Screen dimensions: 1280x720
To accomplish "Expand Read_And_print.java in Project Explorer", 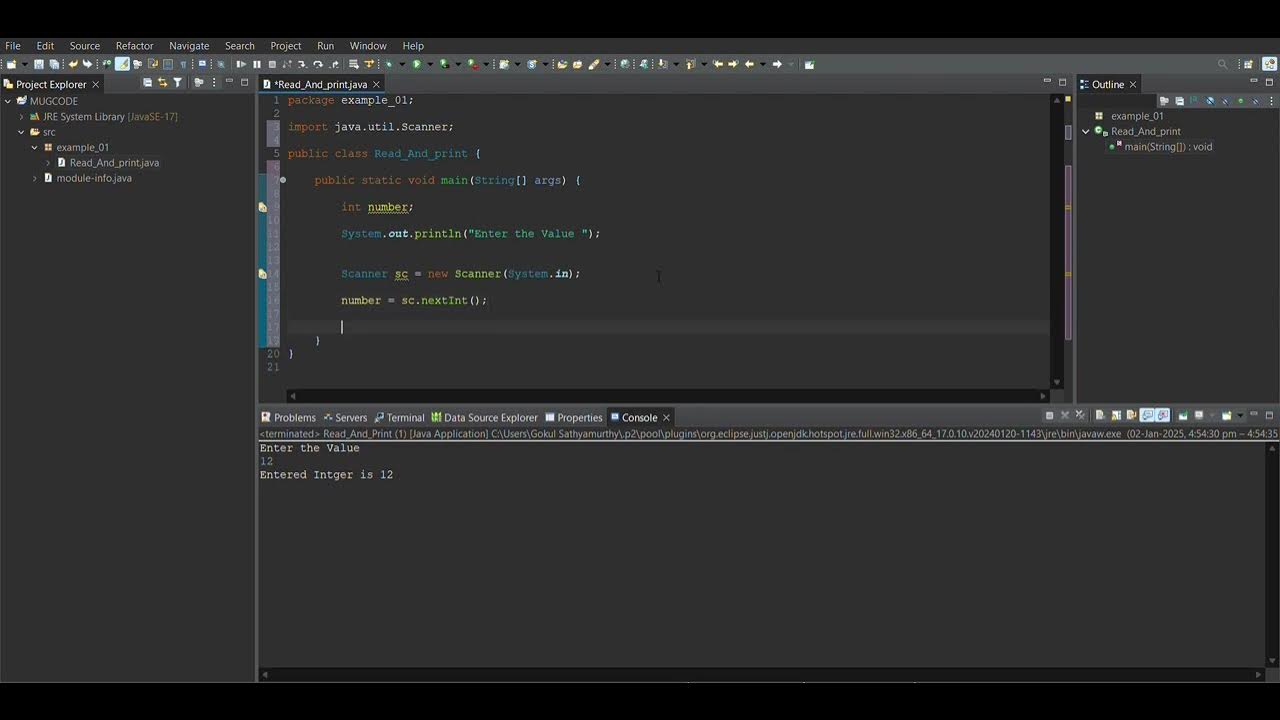I will 48,163.
